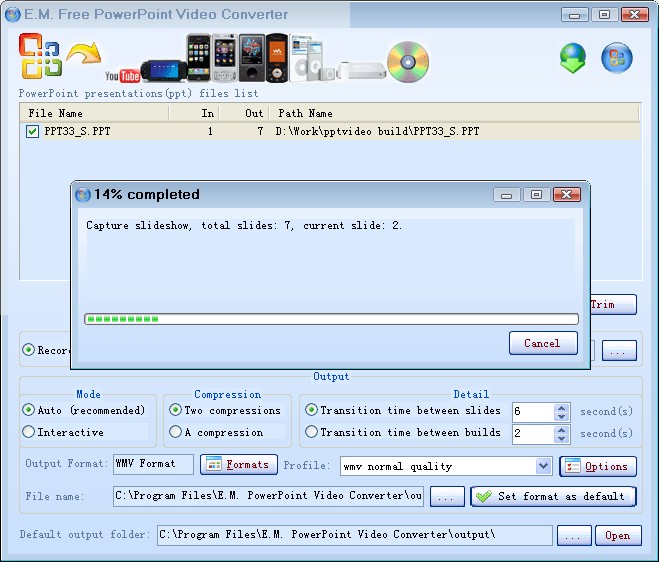Select the PPT33_S.PPT file name text
659x562 pixels.
(77, 132)
